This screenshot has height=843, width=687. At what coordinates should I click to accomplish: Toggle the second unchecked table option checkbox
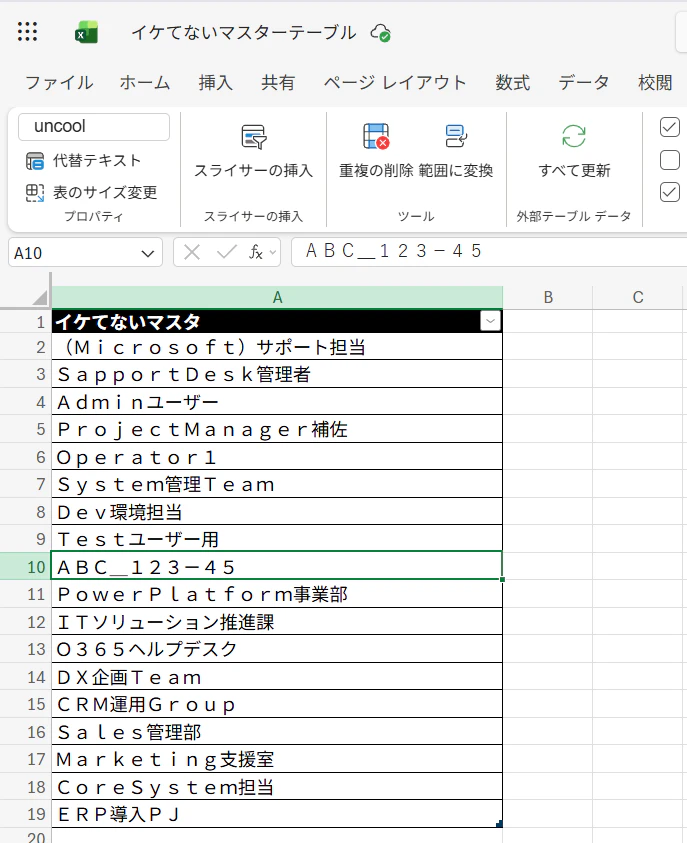[670, 160]
